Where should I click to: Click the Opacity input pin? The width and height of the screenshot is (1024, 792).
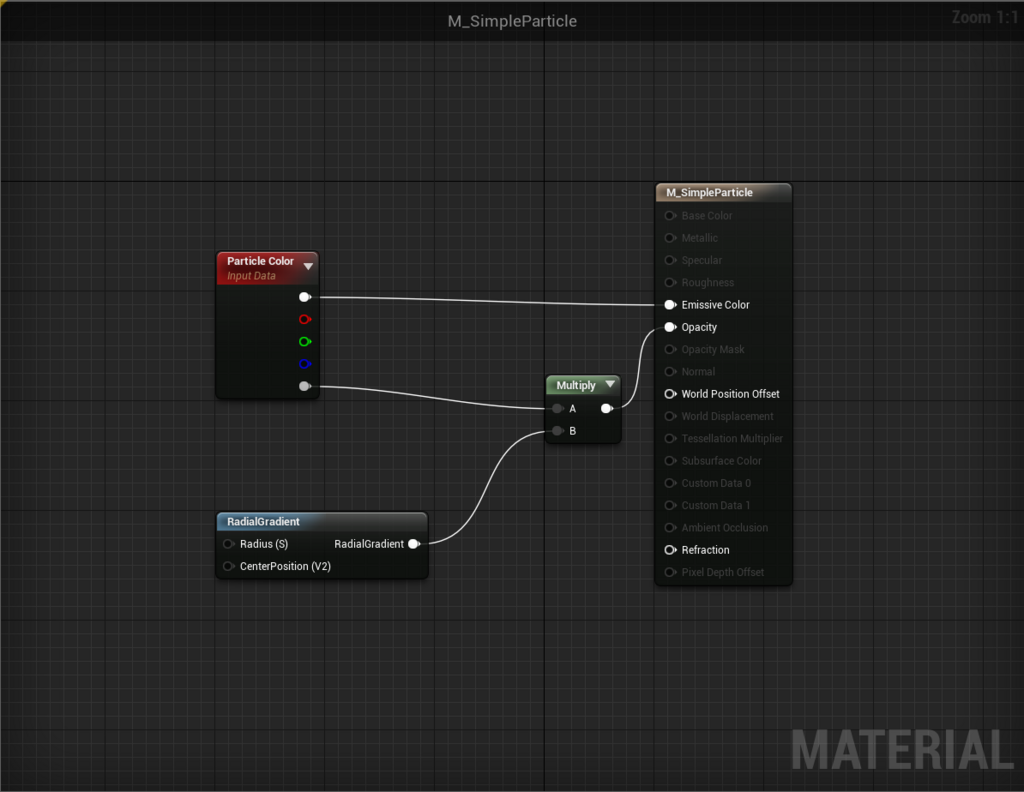tap(670, 327)
